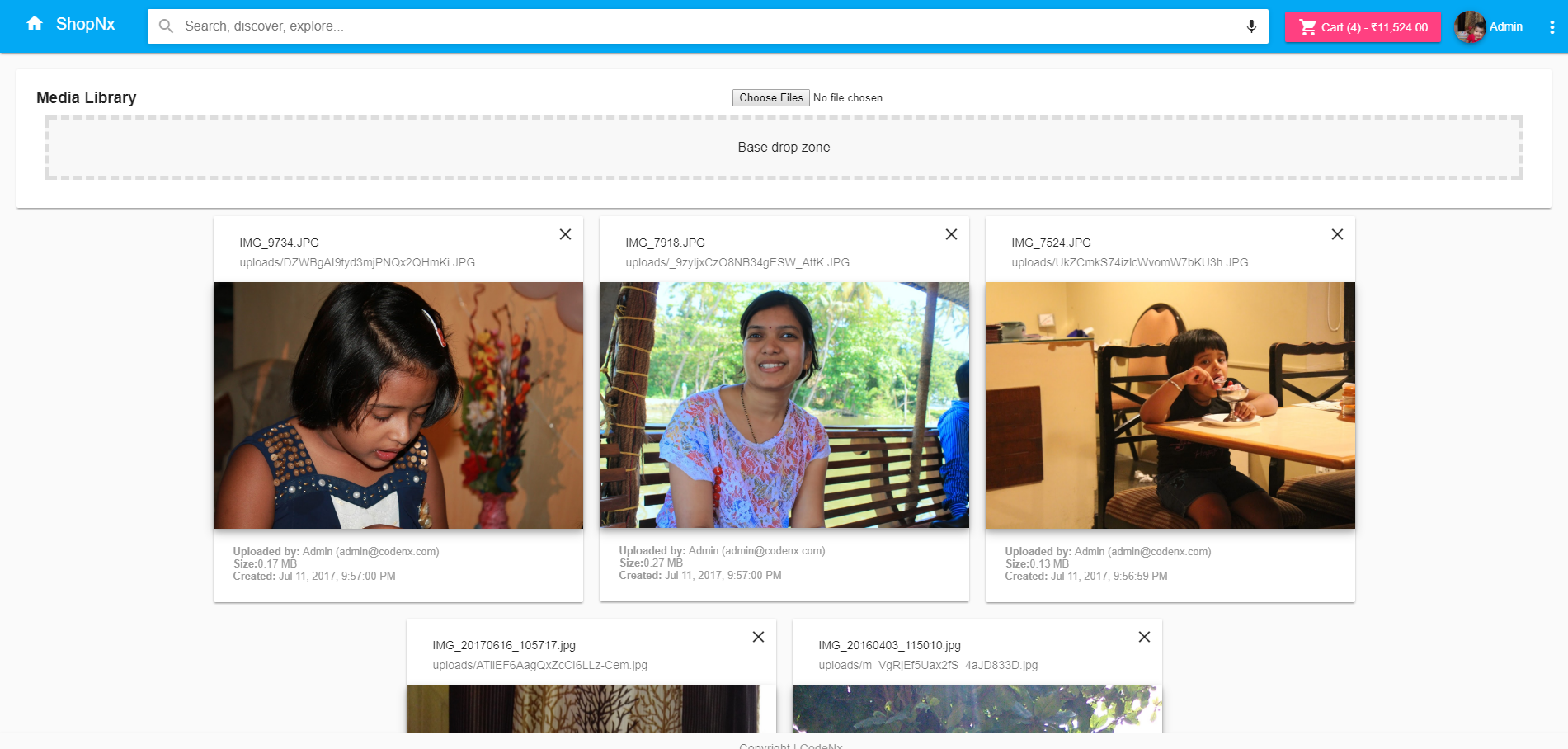
Task: Open the IMG_20160403_115010.jpg thumbnail
Action: tap(977, 709)
